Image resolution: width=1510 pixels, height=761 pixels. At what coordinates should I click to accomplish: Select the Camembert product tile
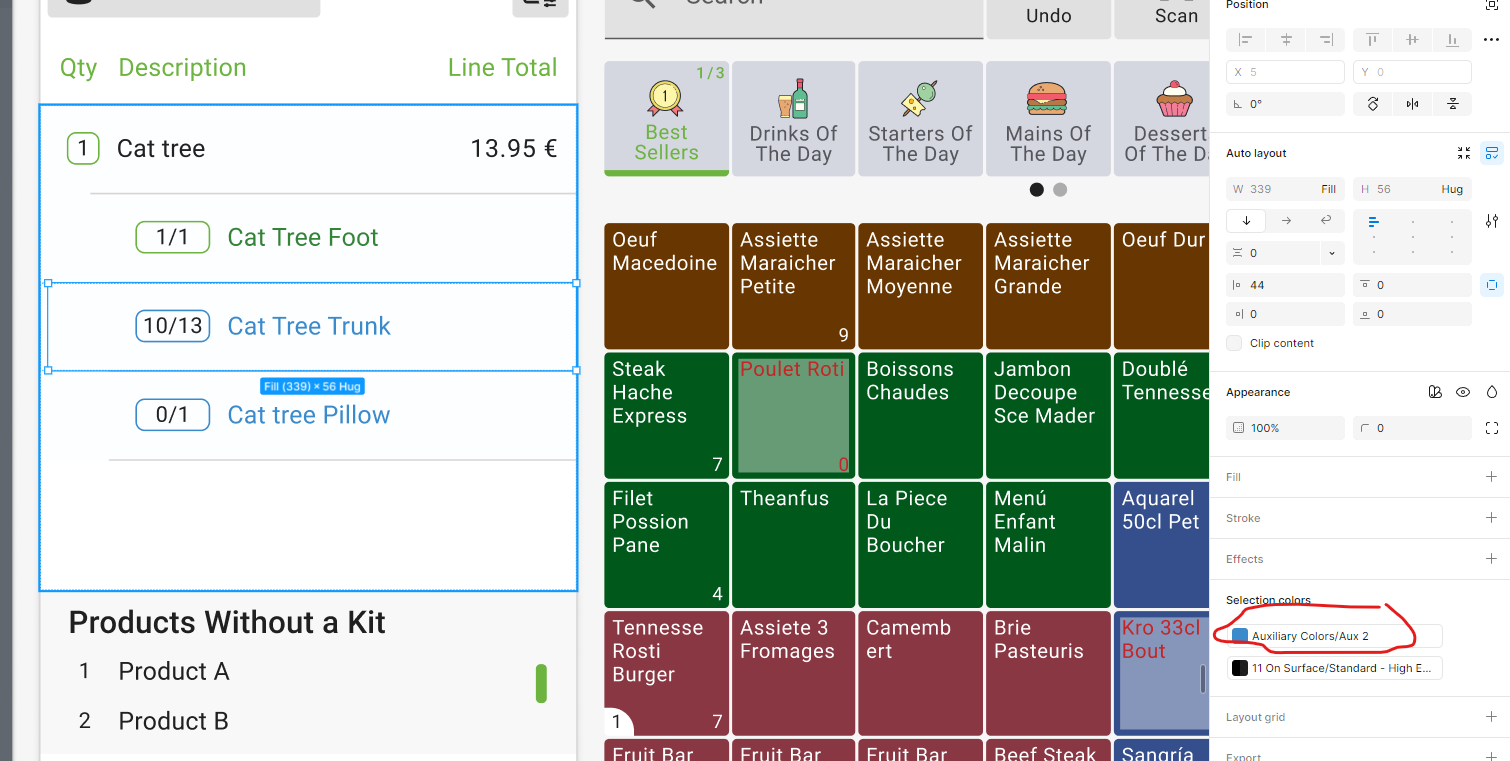(x=921, y=673)
